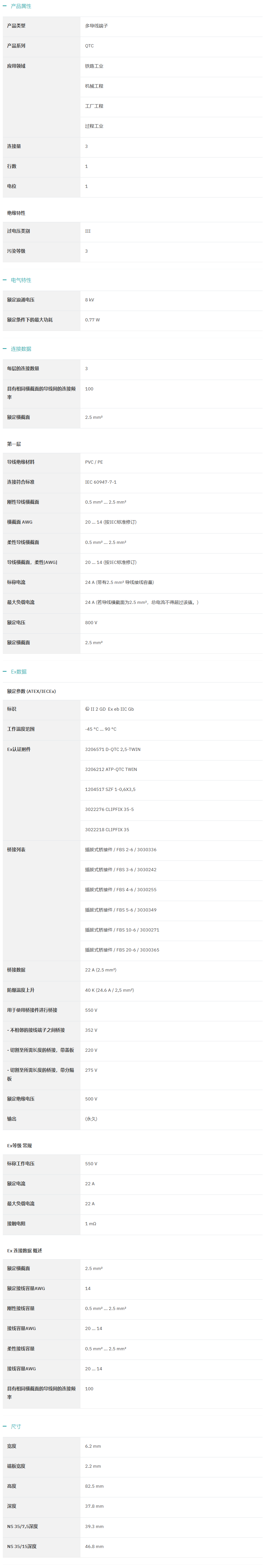The height and width of the screenshot is (1568, 264).
Task: Select the 500 V rated insulation voltage
Action: (91, 1100)
